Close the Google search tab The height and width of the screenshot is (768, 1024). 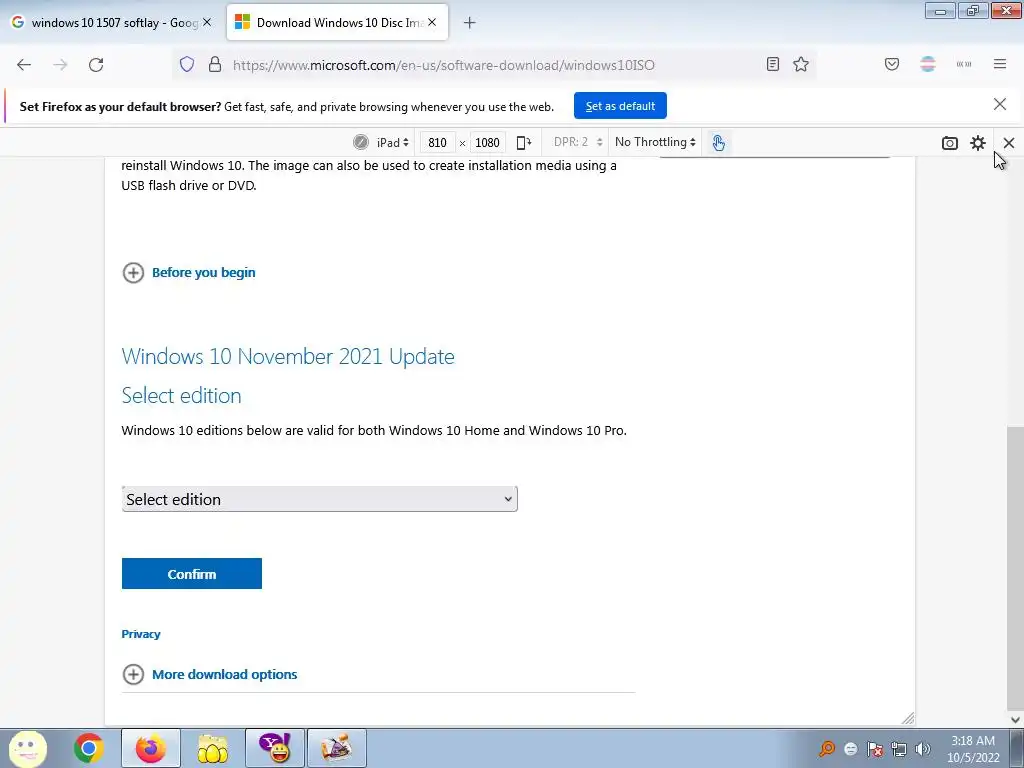[x=207, y=22]
